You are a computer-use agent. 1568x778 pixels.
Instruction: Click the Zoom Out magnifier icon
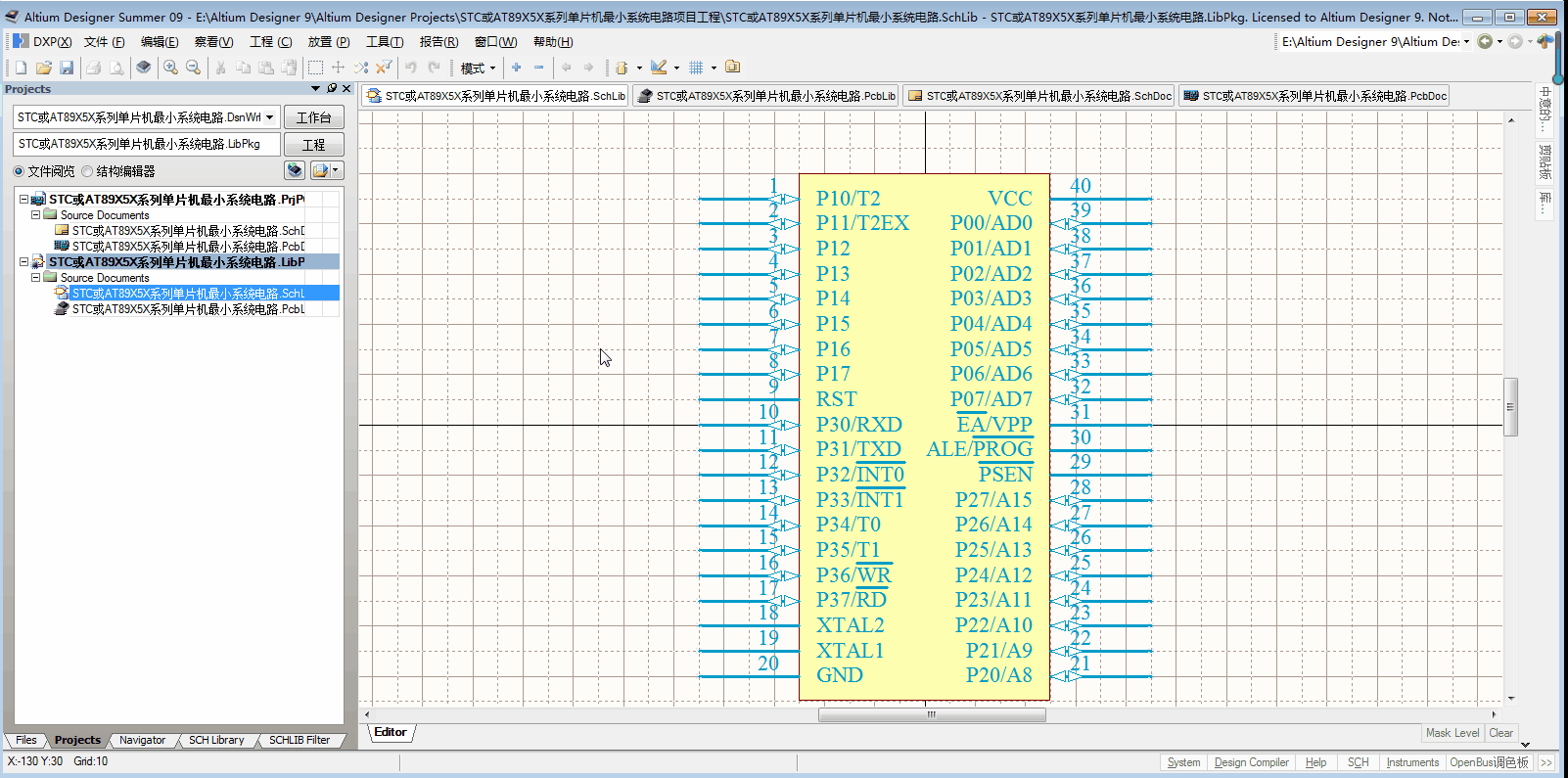click(193, 68)
